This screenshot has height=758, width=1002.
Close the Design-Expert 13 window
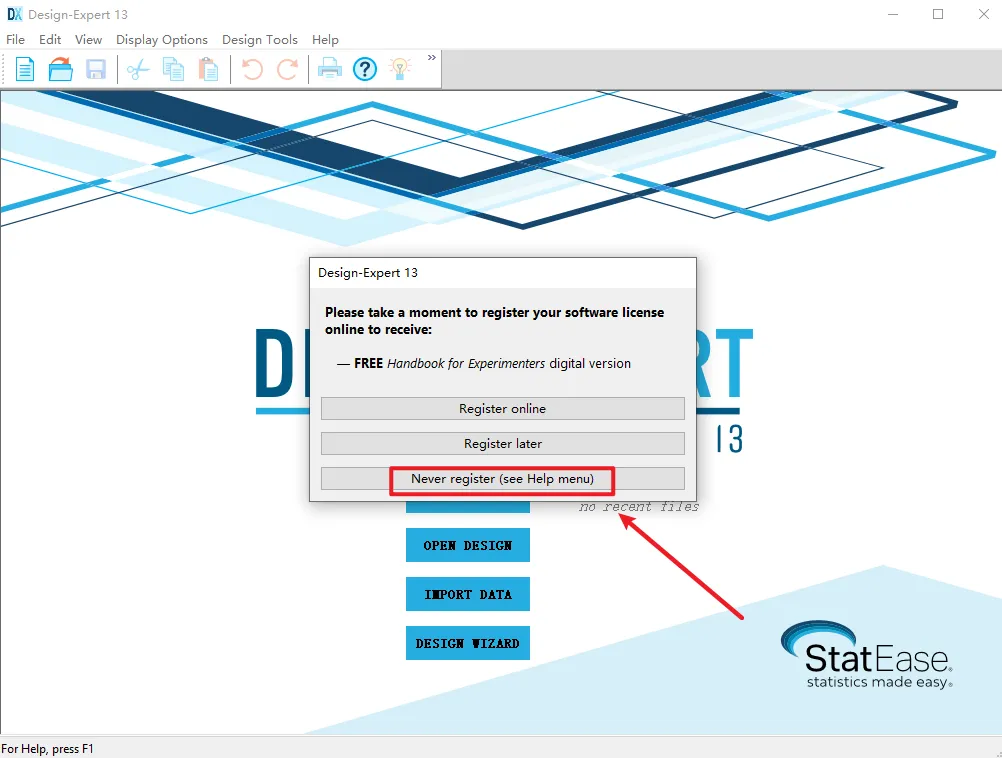(983, 14)
